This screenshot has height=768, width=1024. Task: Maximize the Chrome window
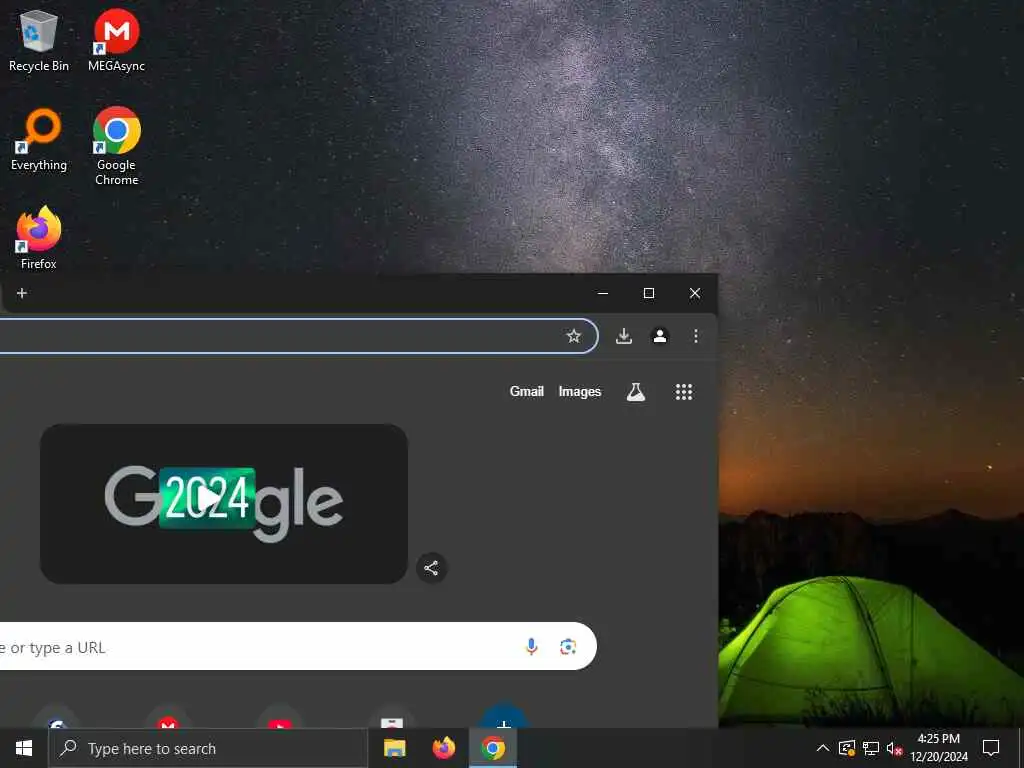coord(648,293)
